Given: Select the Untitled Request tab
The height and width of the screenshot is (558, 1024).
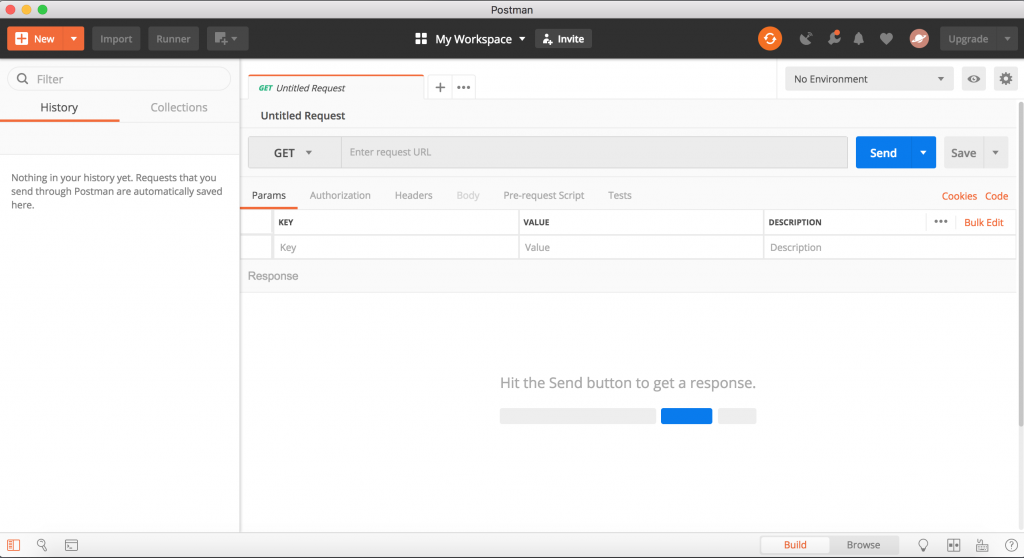Looking at the screenshot, I should [336, 88].
